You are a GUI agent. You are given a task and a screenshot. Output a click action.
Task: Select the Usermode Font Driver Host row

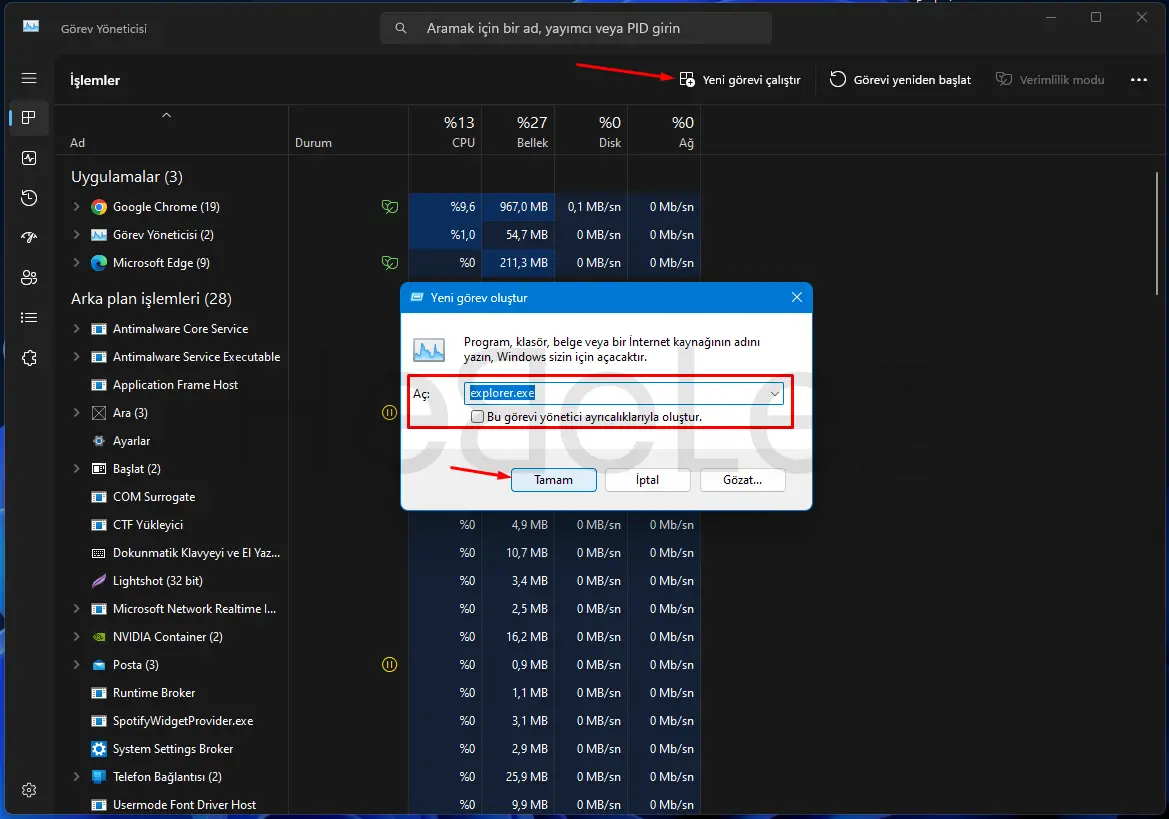click(x=379, y=805)
